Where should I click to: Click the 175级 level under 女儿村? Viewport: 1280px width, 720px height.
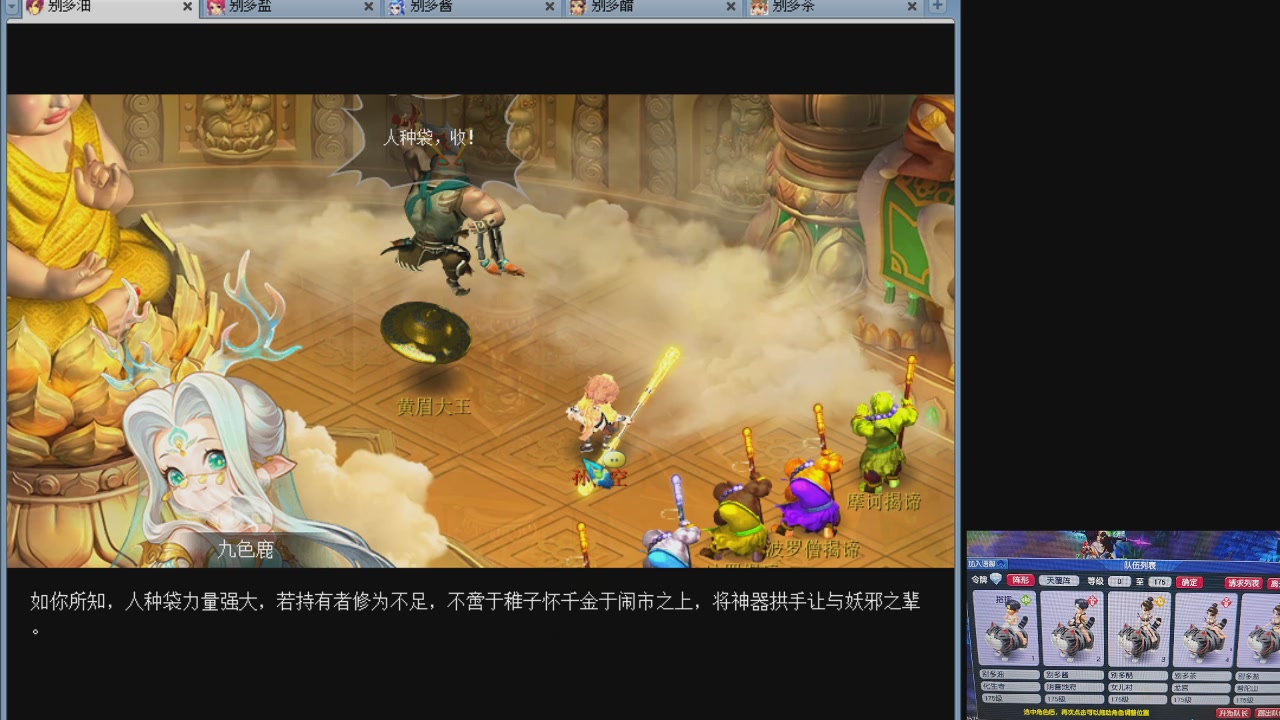1138,699
